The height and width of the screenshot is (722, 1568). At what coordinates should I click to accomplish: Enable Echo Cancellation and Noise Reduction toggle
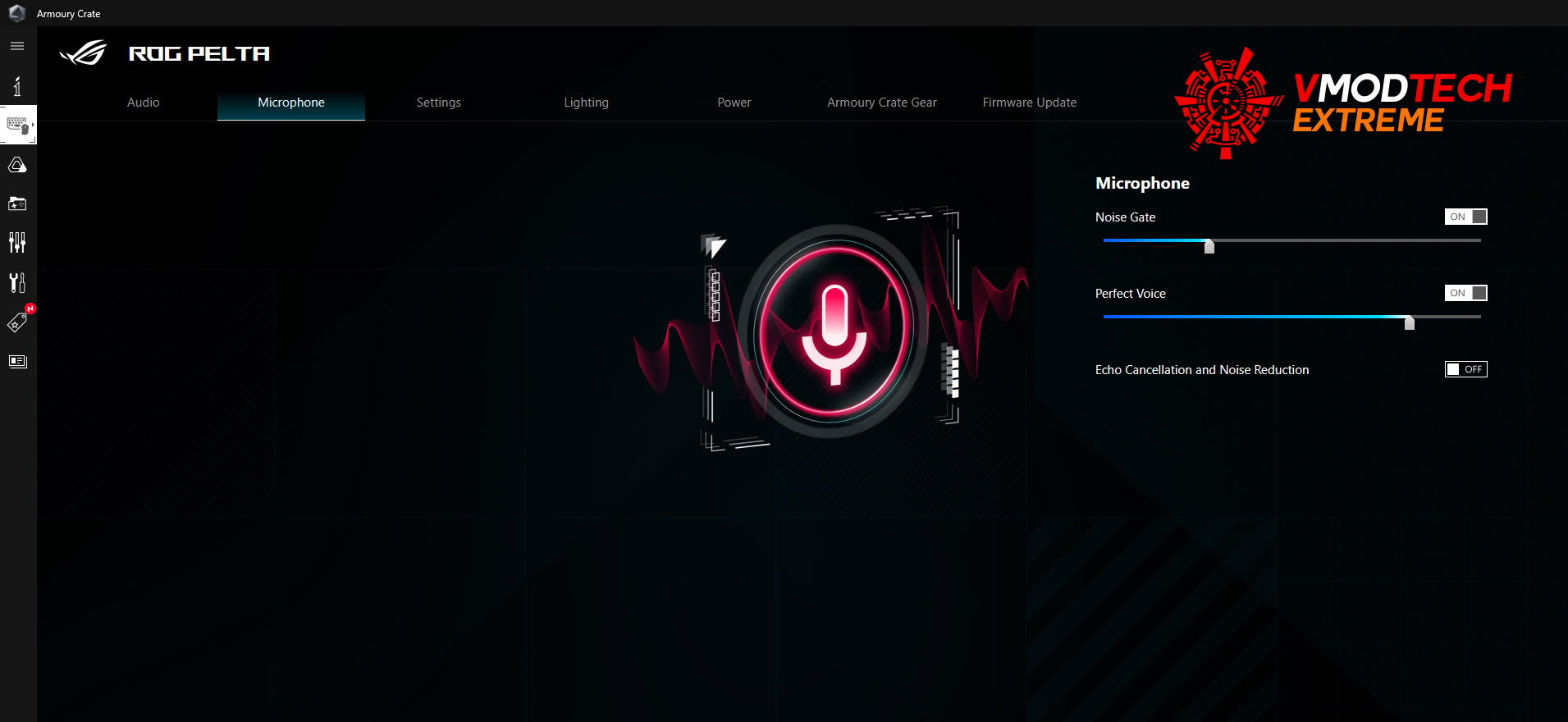coord(1465,369)
